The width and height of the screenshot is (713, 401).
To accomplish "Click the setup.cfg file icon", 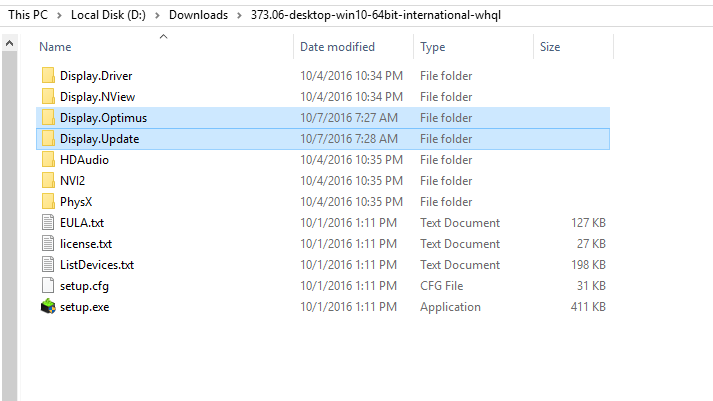I will tap(48, 286).
